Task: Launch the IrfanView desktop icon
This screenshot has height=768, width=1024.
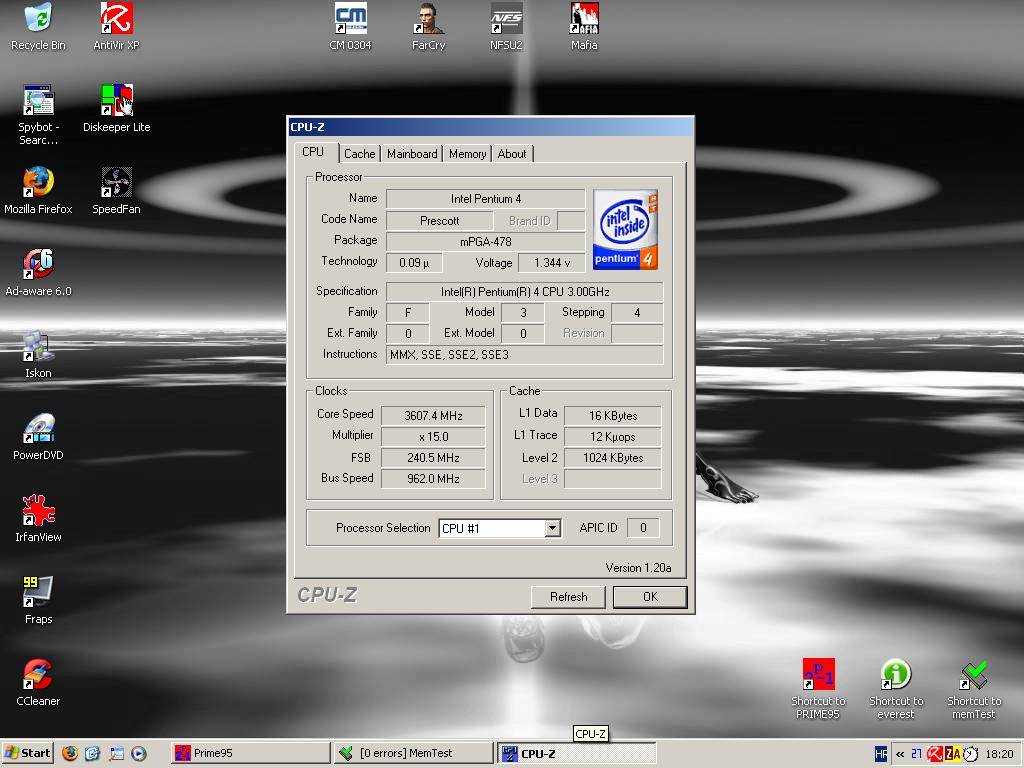Action: (x=38, y=512)
